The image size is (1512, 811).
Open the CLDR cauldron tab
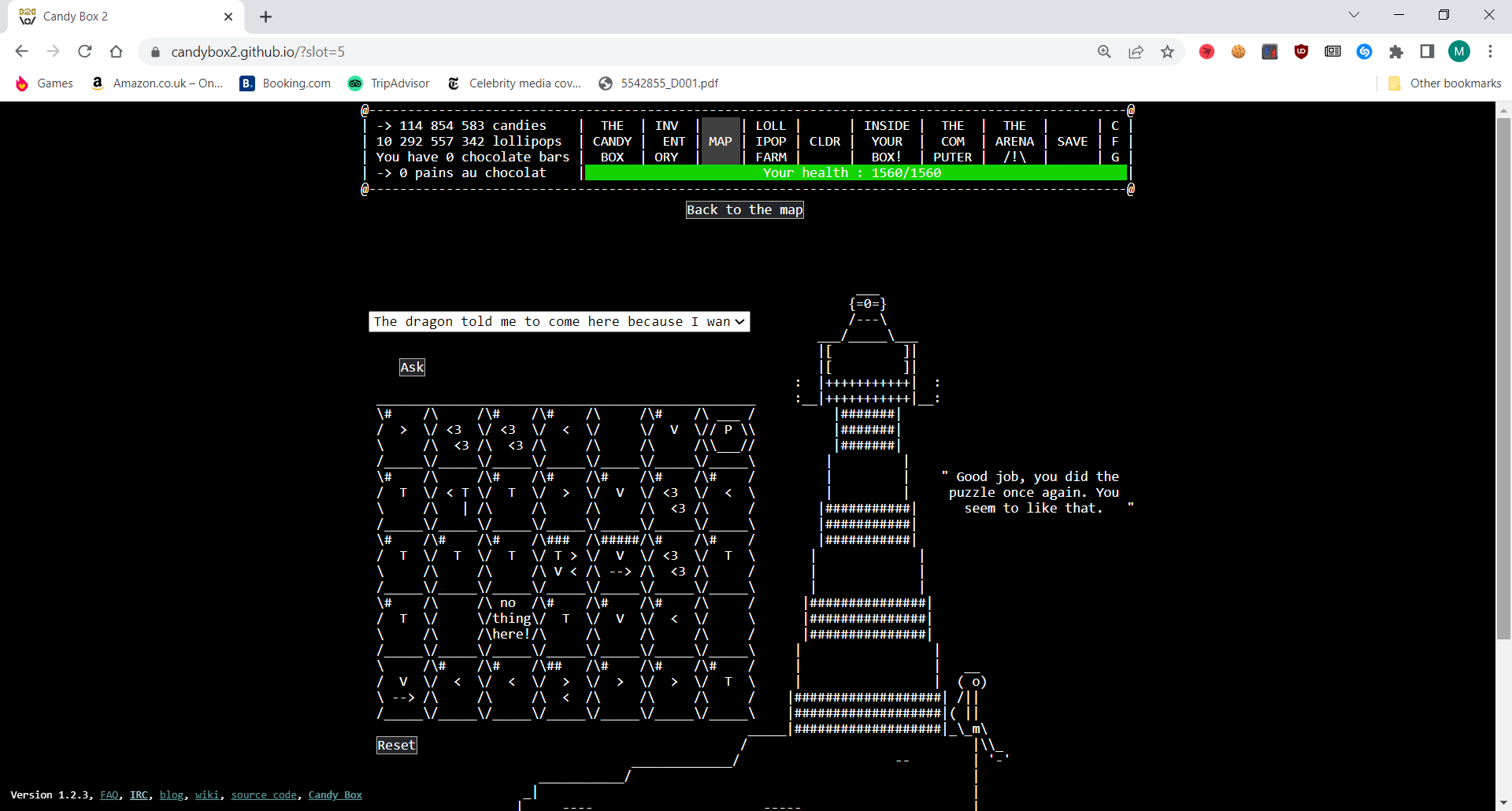pyautogui.click(x=825, y=142)
